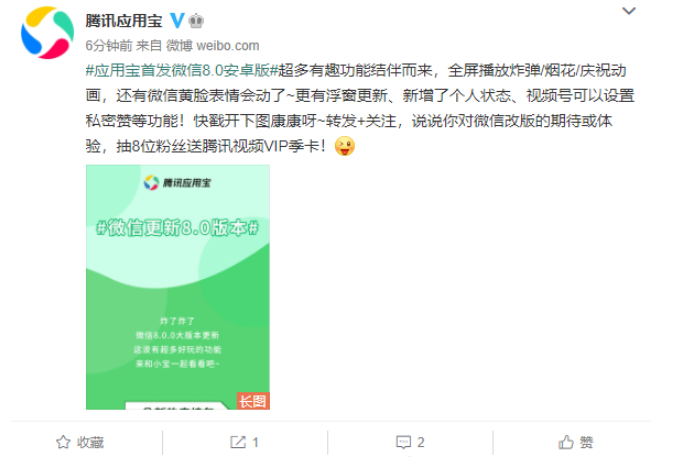673x469 pixels.
Task: Click the repost count 1
Action: coord(255,442)
